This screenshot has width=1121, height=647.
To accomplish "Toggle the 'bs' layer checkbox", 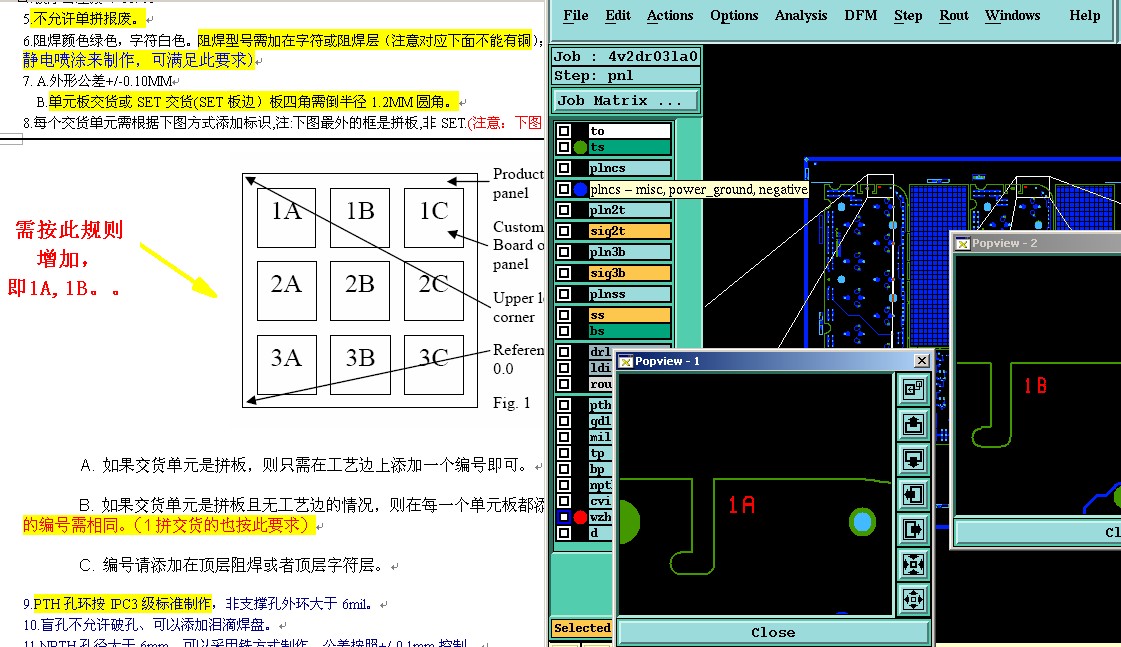I will (564, 331).
